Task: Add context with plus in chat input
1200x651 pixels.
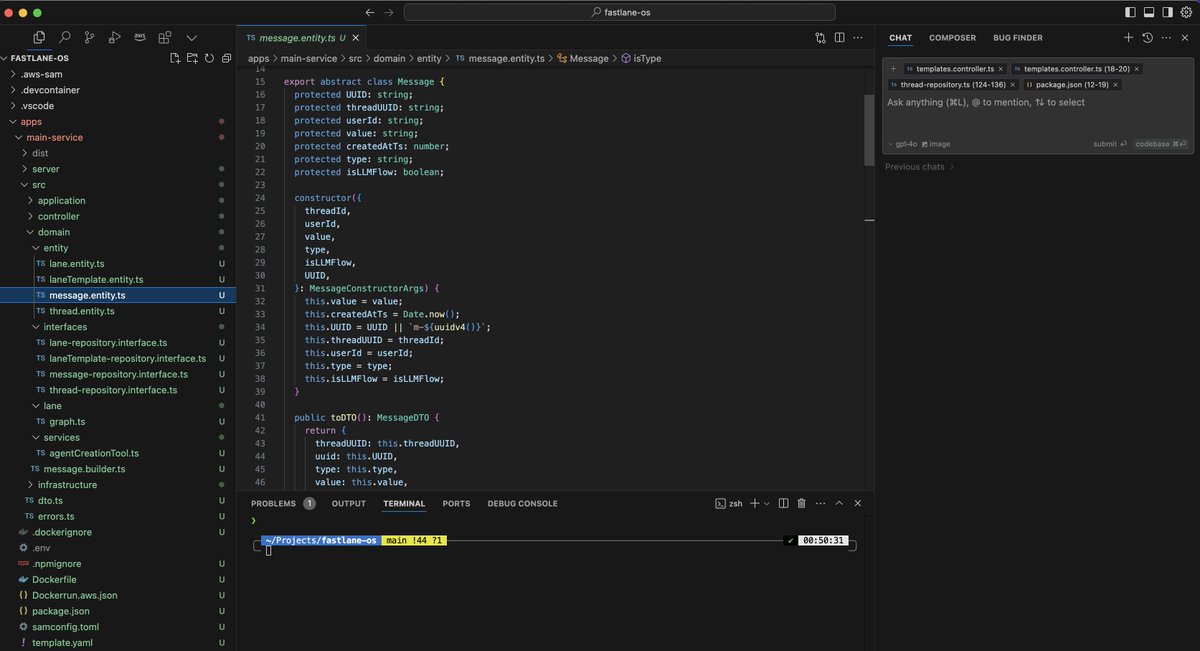Action: coord(893,69)
